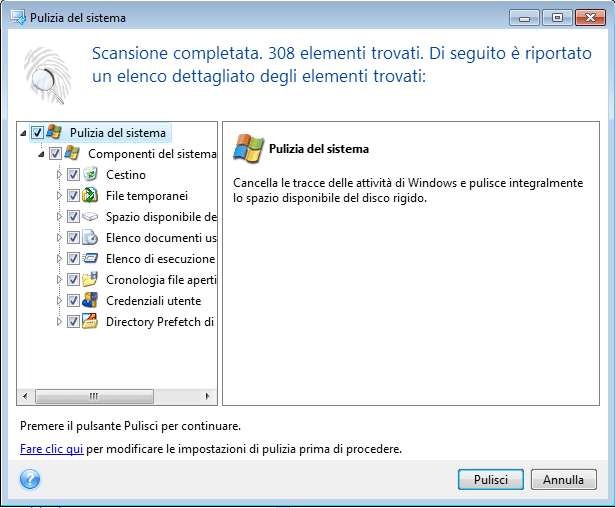
Task: Open help via the question mark icon
Action: click(x=28, y=479)
